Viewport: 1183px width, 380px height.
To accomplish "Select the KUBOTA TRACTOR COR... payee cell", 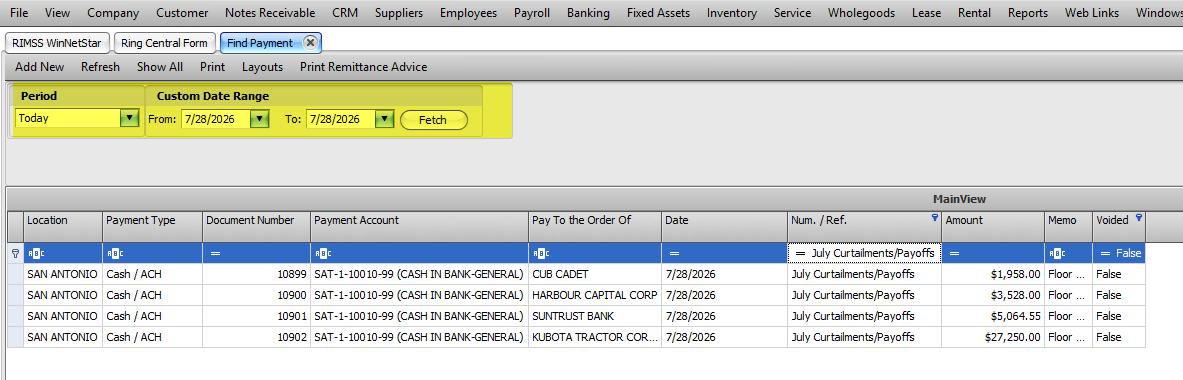I will coord(595,337).
